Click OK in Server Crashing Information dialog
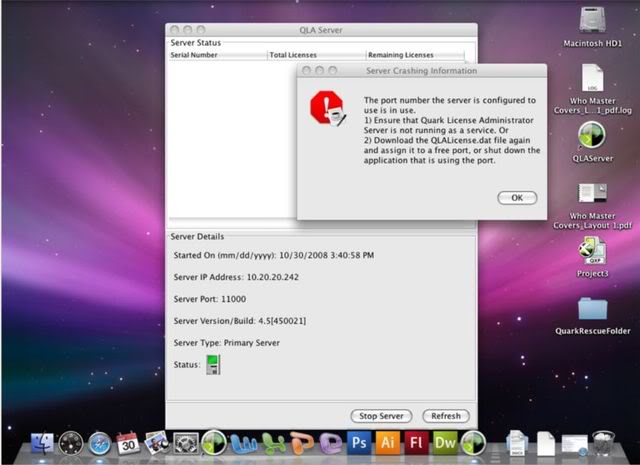This screenshot has height=465, width=640. [x=517, y=198]
